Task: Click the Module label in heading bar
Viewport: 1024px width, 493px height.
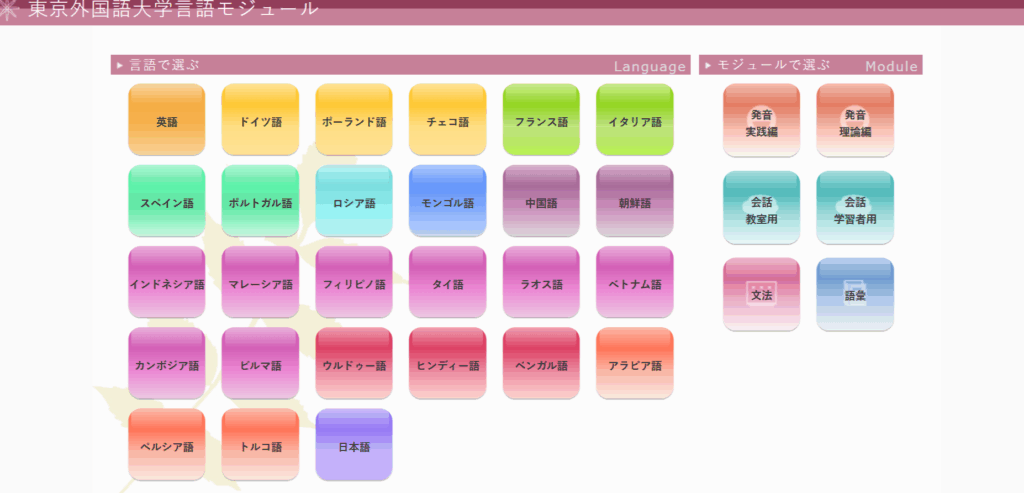Action: pos(891,66)
